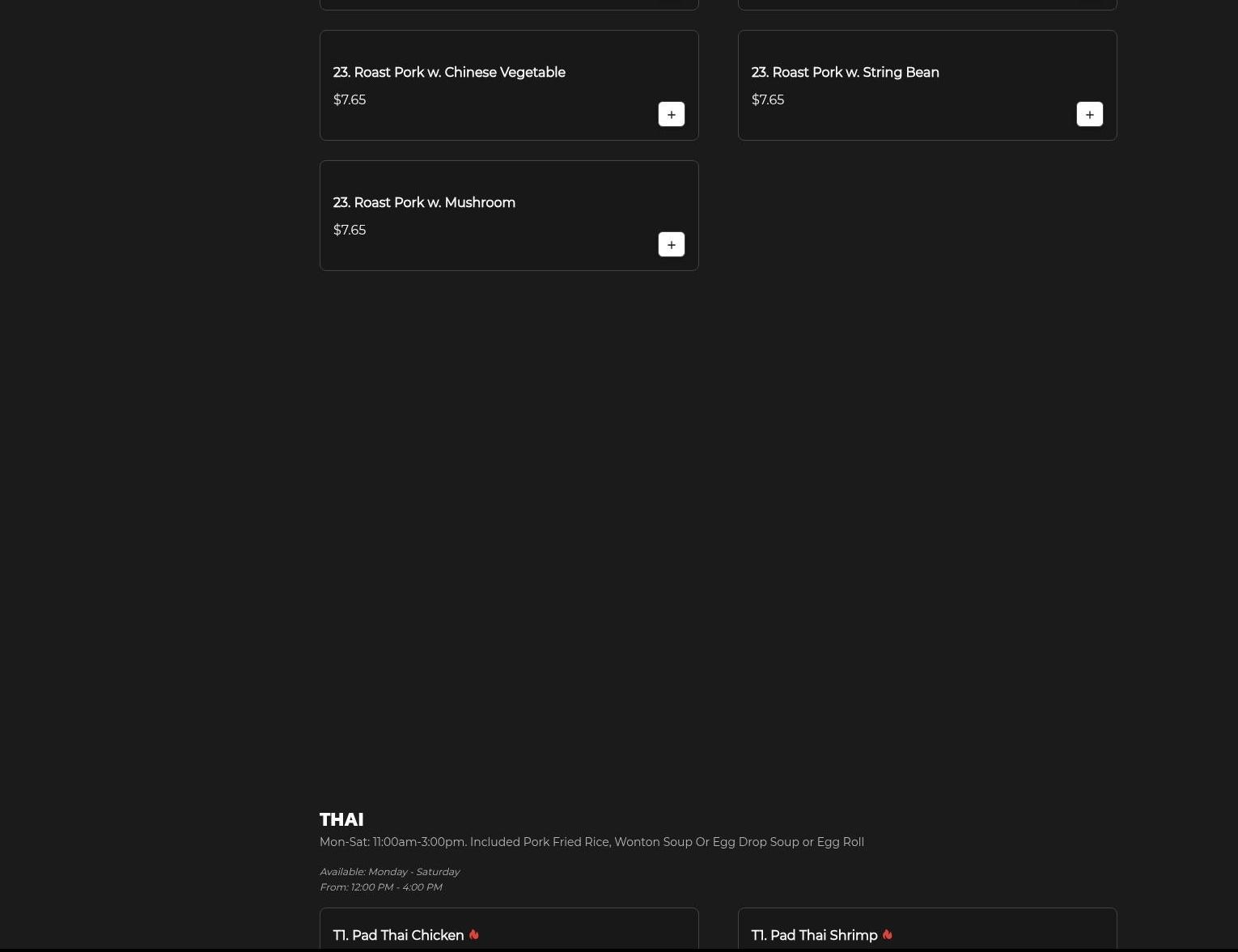The width and height of the screenshot is (1238, 952).
Task: Open Roast Pork w. String Bean item title
Action: click(845, 73)
